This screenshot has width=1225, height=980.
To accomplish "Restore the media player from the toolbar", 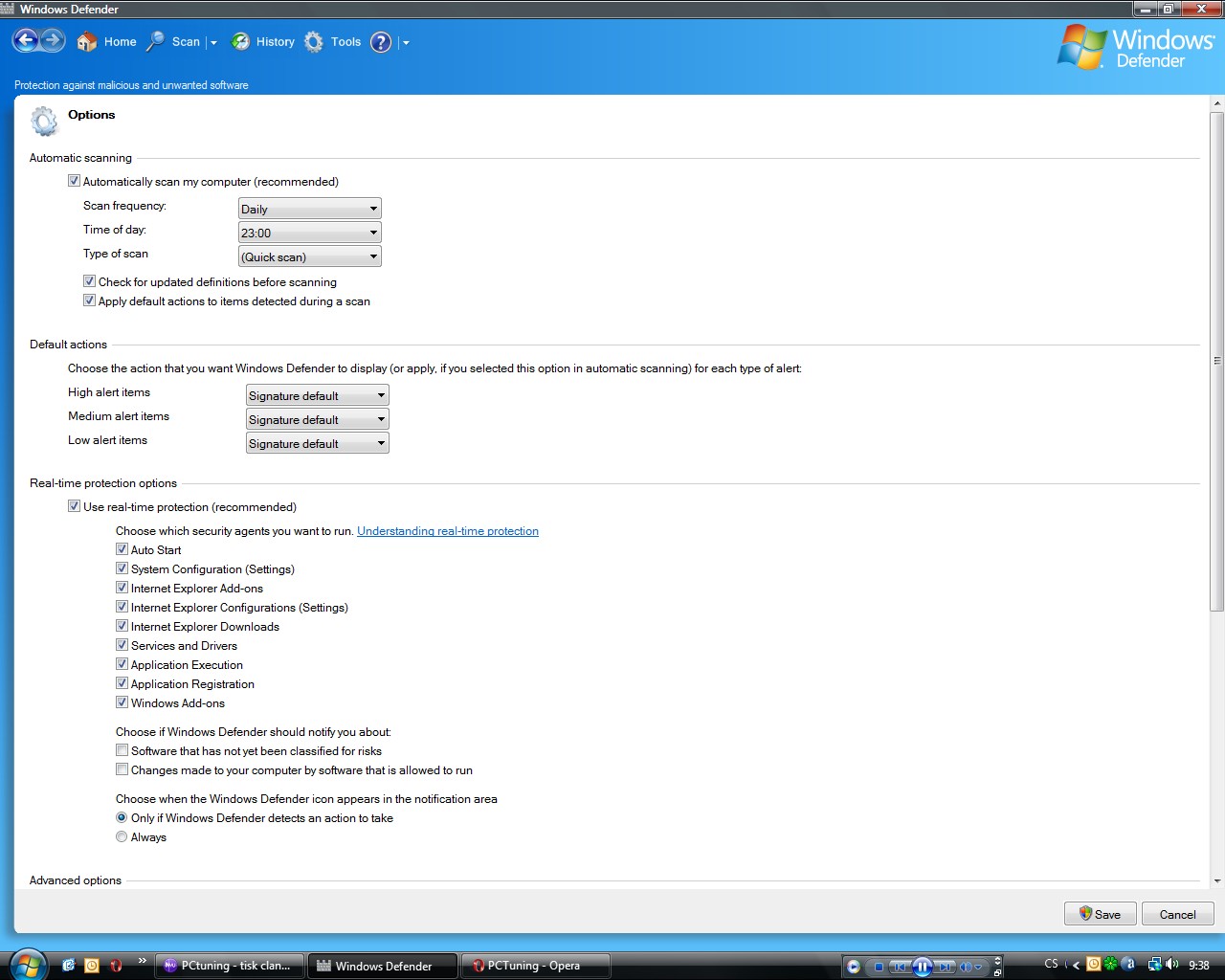I will (998, 971).
